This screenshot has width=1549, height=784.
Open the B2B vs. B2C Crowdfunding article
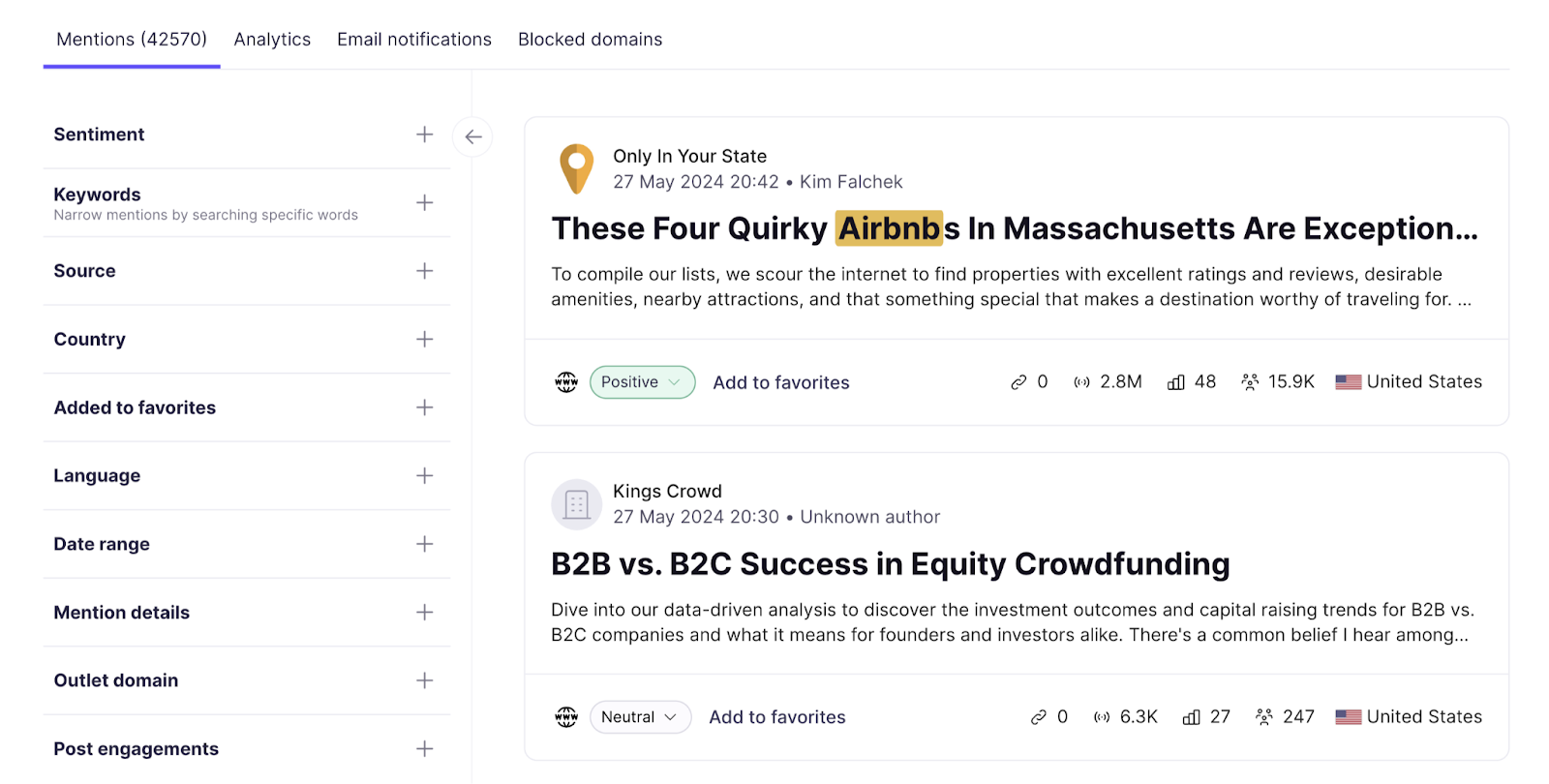click(889, 563)
